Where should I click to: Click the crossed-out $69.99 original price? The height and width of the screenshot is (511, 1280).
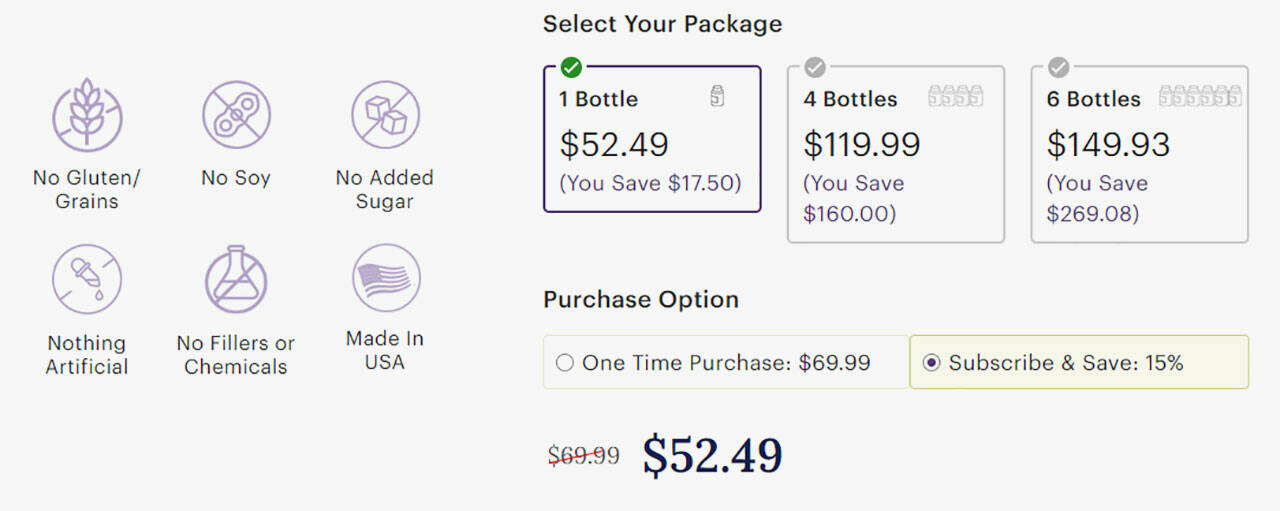584,456
